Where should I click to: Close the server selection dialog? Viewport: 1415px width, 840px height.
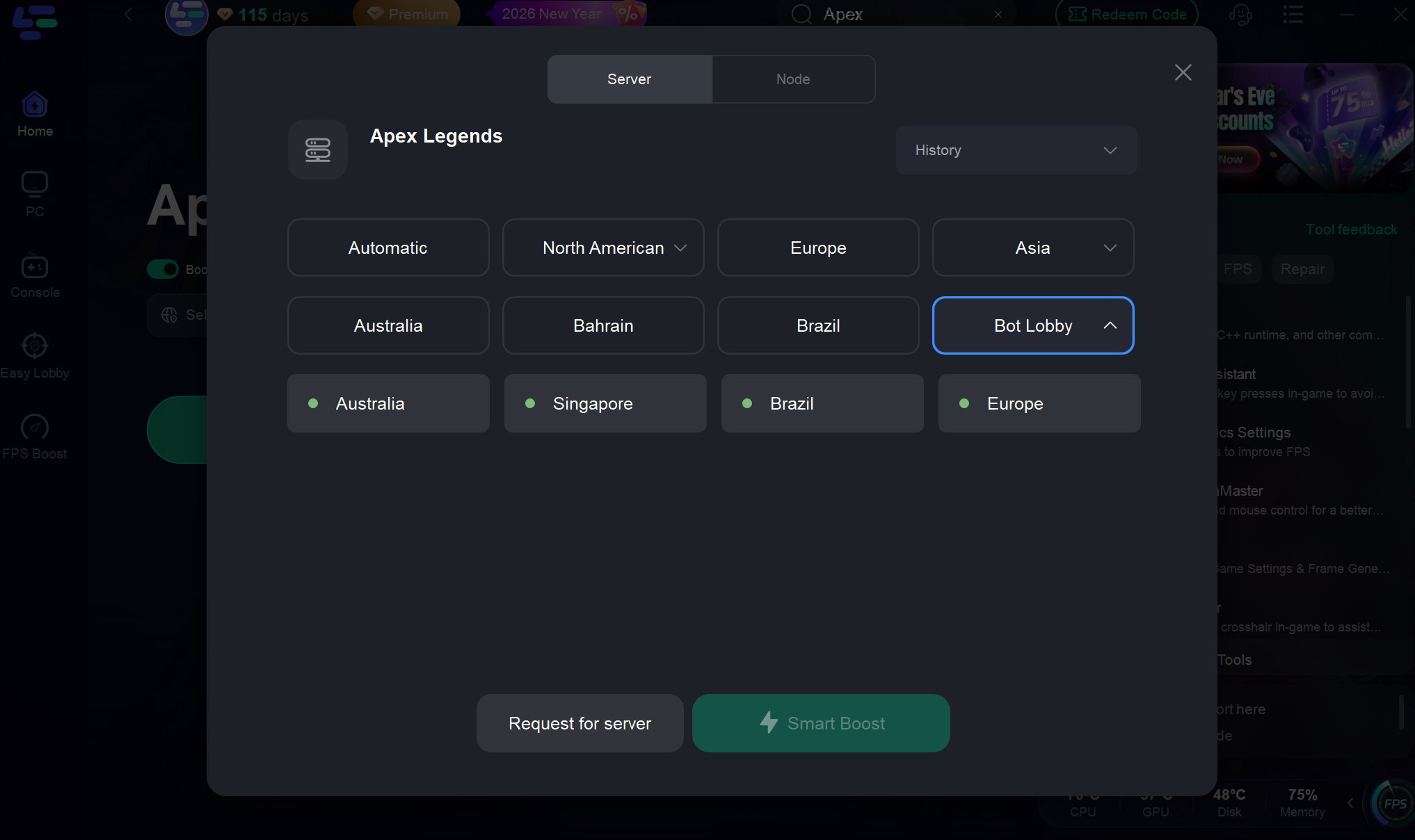(1183, 72)
